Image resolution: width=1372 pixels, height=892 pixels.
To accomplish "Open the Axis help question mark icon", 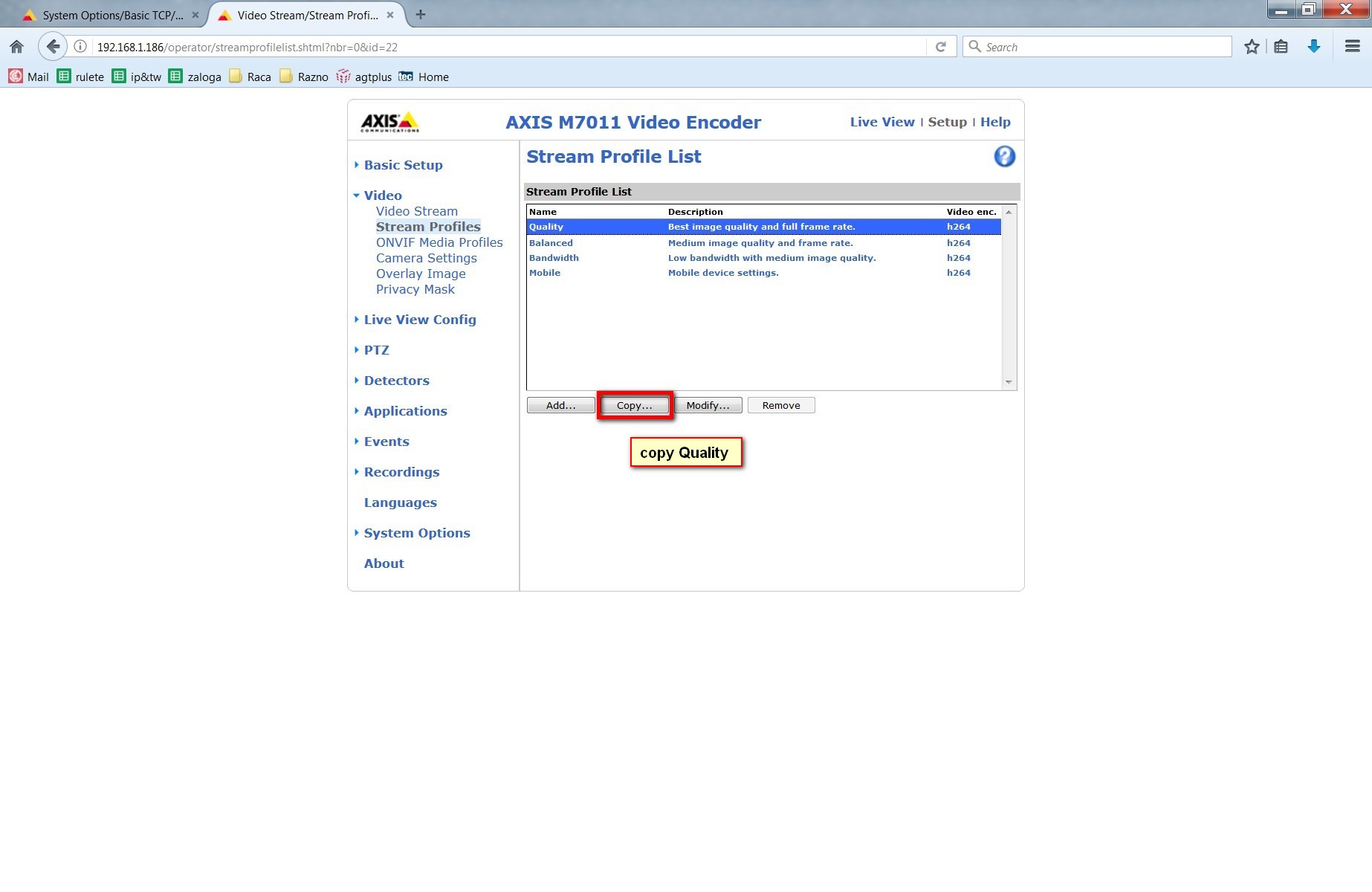I will click(1004, 157).
